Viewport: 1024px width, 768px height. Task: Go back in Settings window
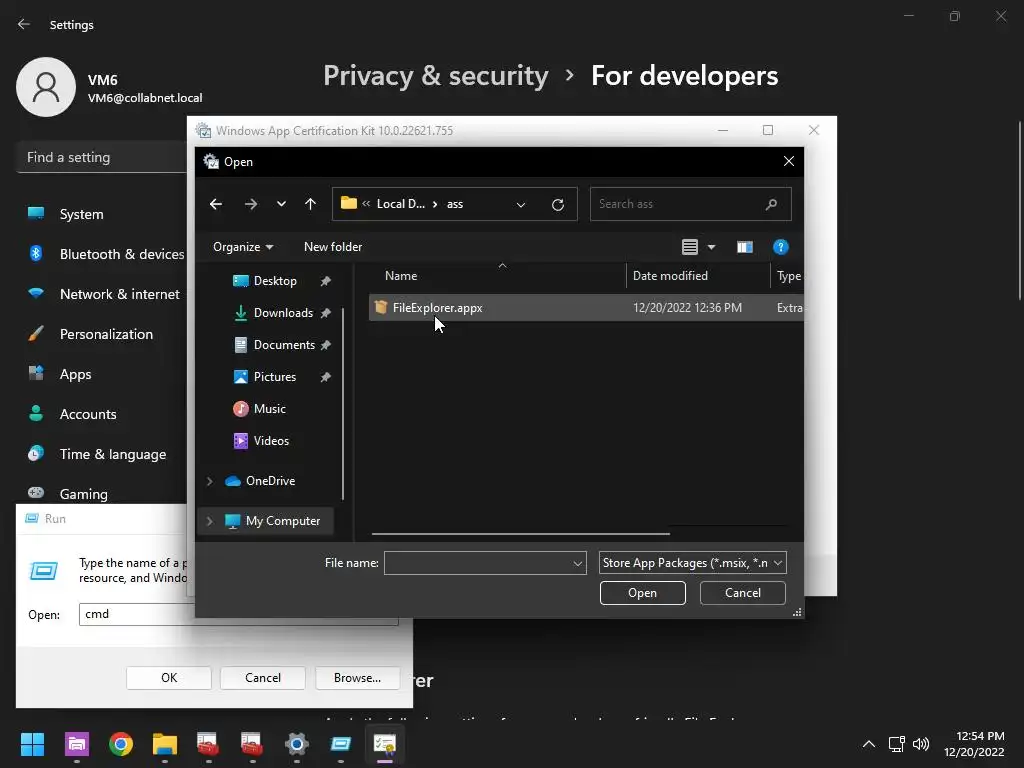click(24, 25)
